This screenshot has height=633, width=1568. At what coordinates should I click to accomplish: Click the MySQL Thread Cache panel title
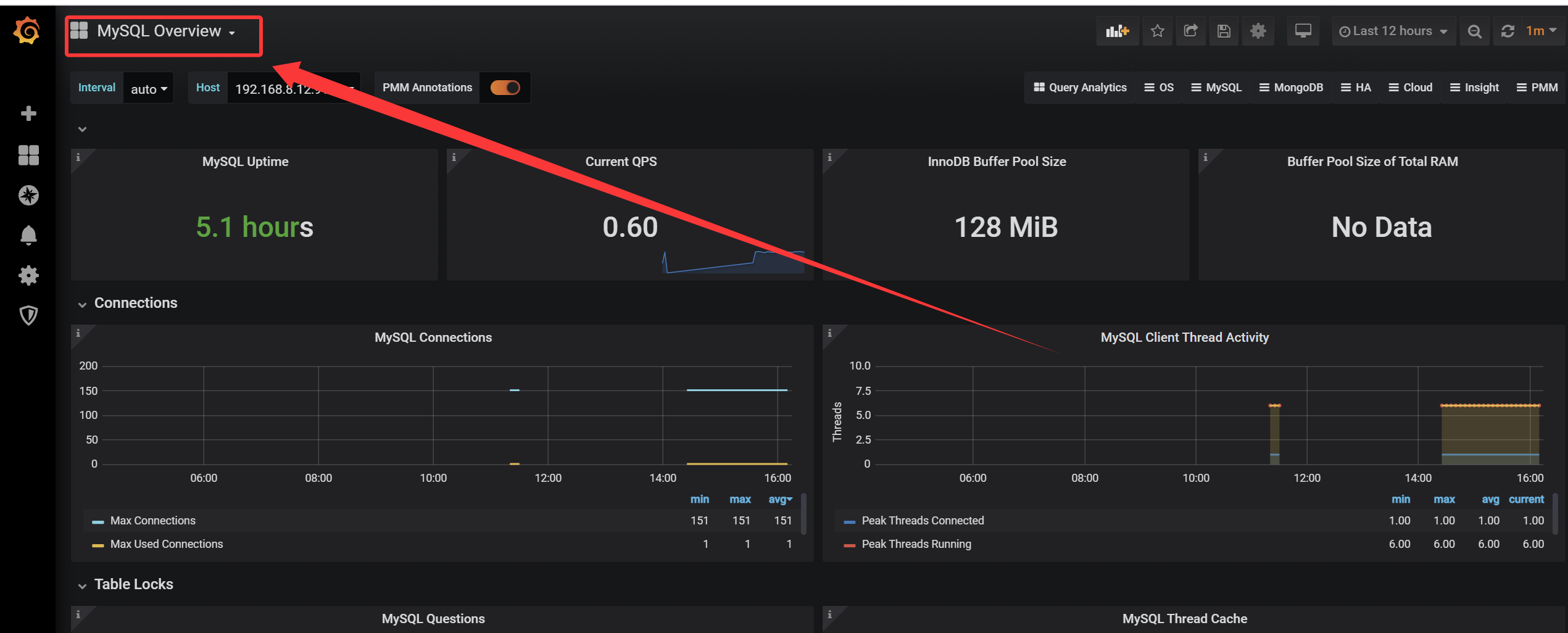[x=1185, y=619]
